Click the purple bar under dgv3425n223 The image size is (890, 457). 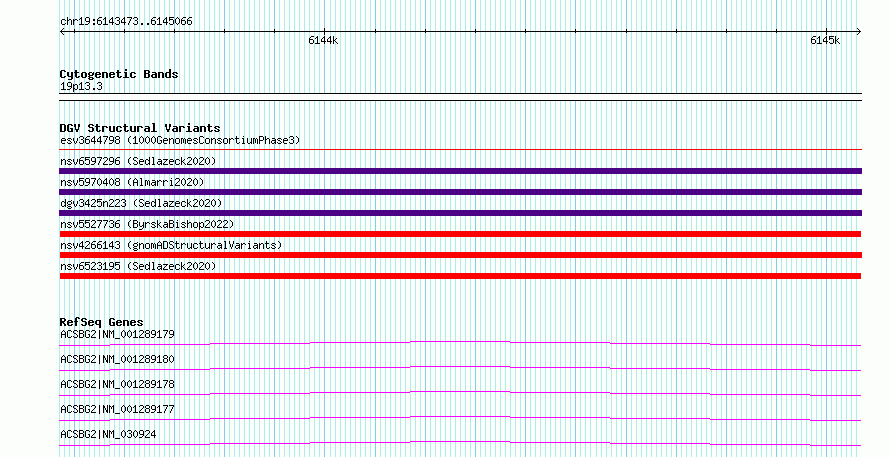pos(460,213)
